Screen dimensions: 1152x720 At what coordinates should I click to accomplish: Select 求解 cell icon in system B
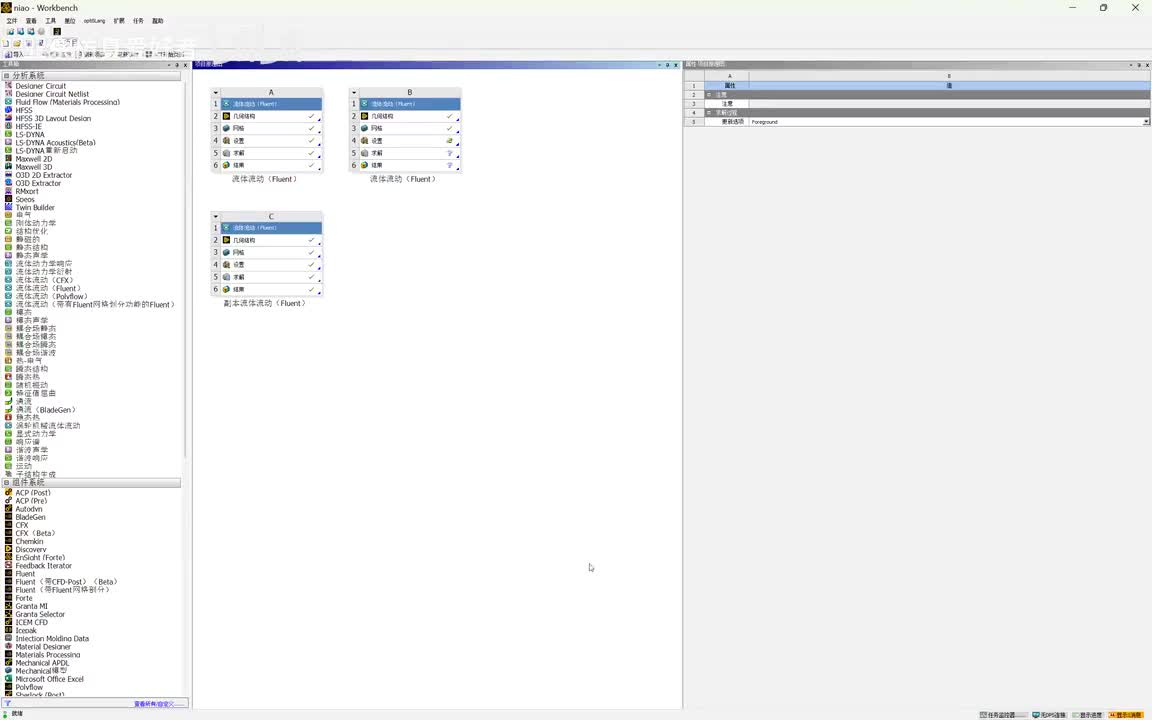[x=364, y=153]
